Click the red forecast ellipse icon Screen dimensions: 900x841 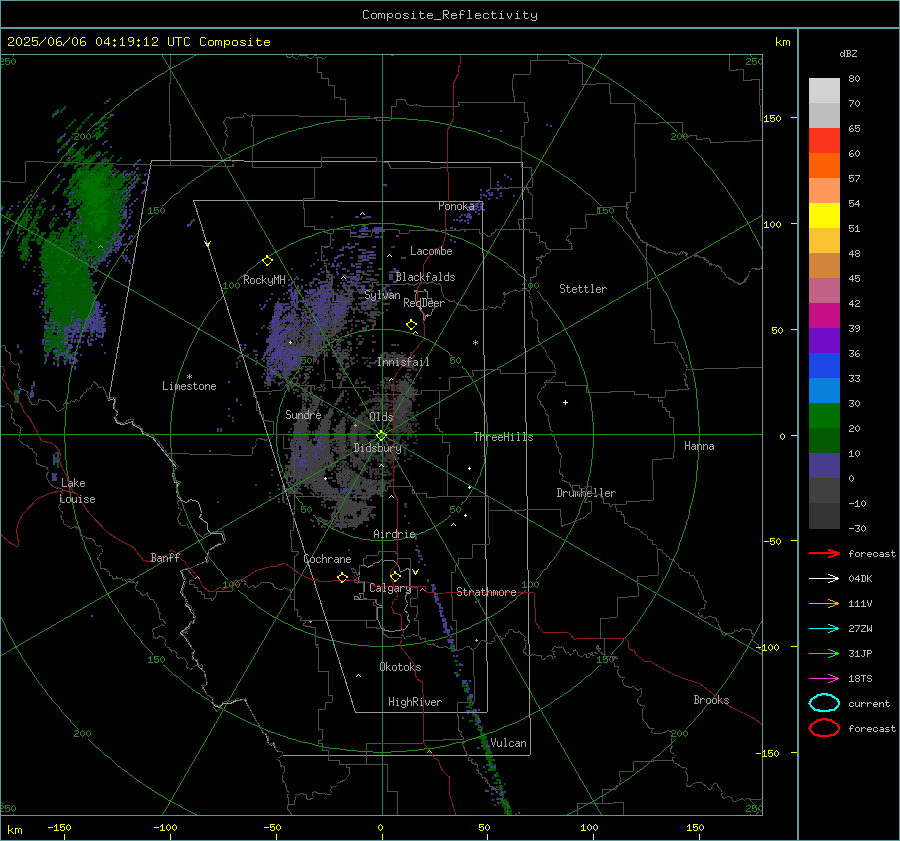coord(824,728)
